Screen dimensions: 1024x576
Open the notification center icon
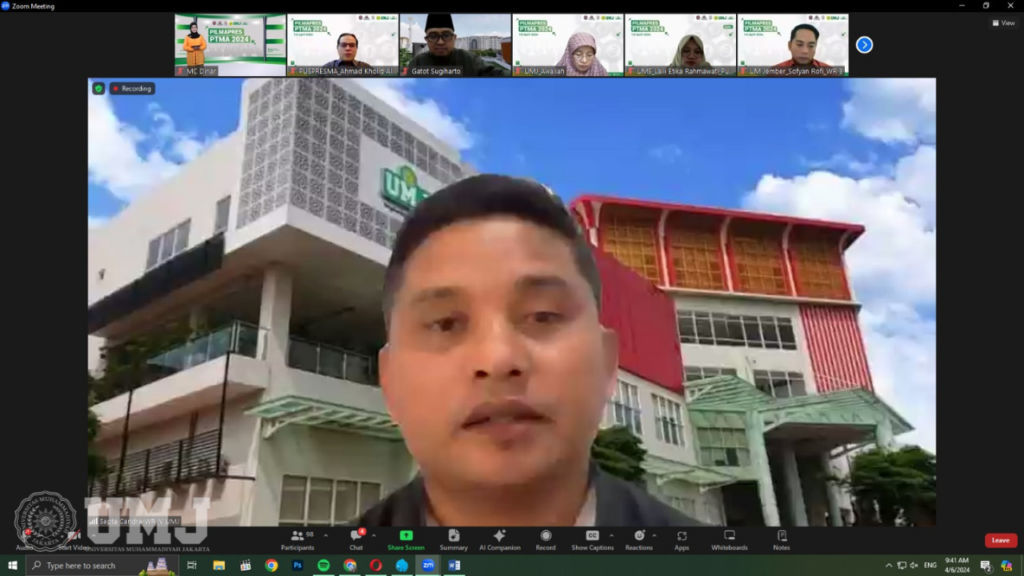pos(985,566)
